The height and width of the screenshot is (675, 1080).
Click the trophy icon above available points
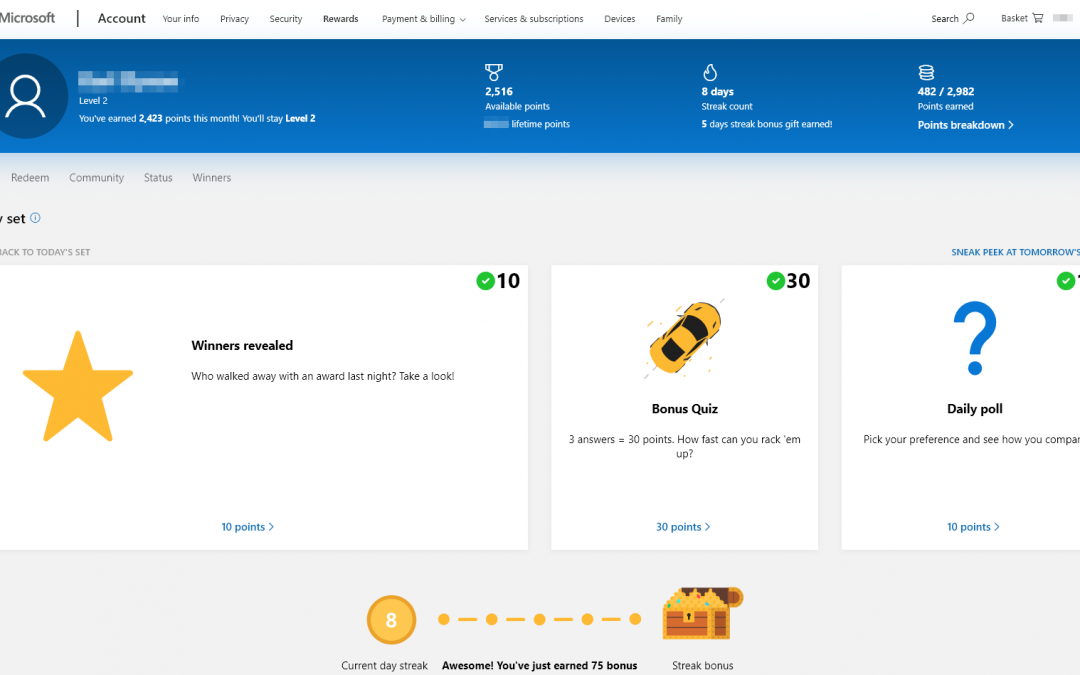[494, 72]
